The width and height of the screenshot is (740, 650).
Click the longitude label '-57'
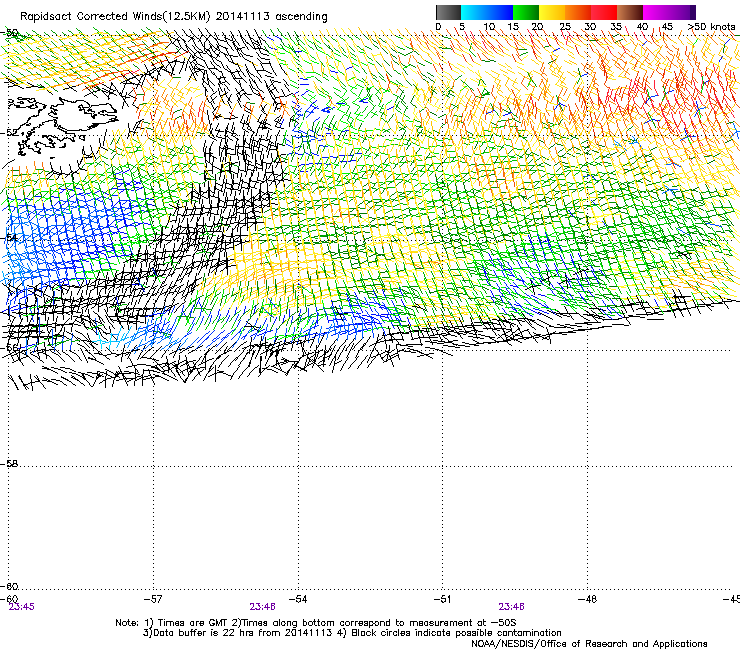tap(153, 599)
